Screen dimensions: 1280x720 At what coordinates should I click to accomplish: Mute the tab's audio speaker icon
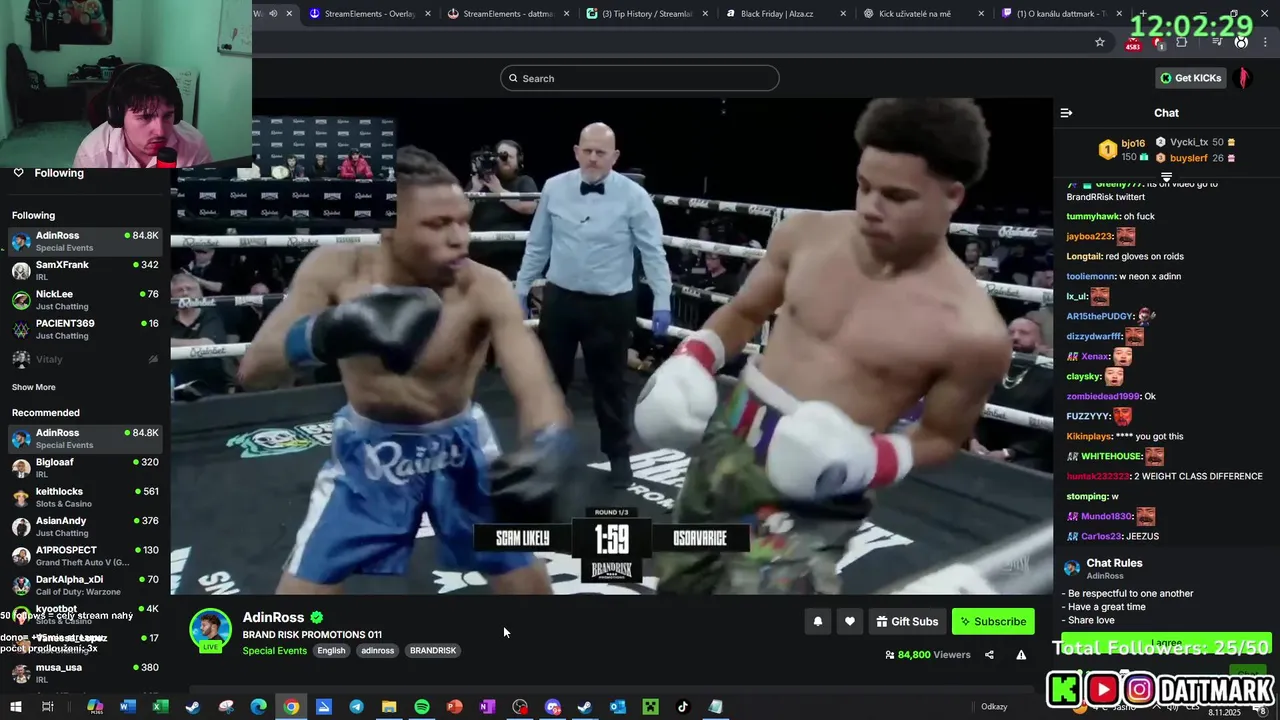pos(273,14)
